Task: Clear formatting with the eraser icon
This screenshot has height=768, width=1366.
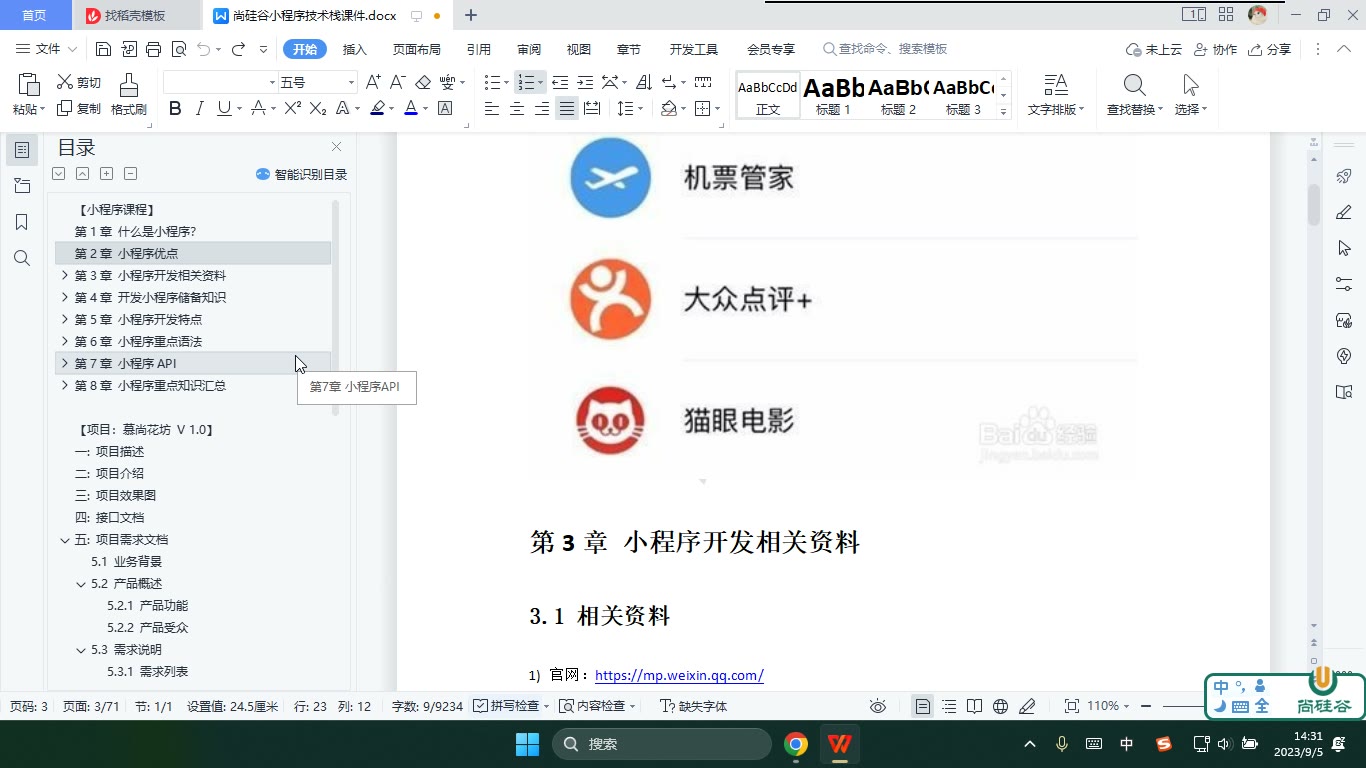Action: tap(423, 82)
